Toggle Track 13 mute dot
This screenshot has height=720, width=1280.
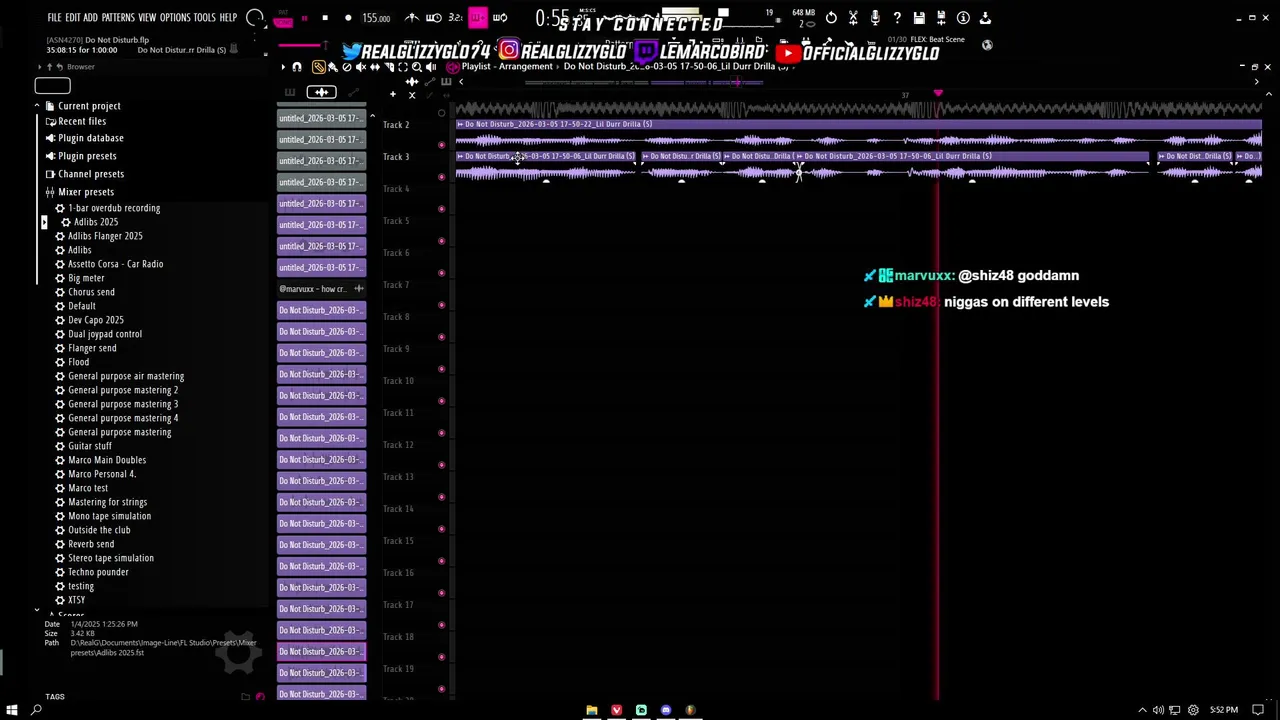click(x=441, y=497)
